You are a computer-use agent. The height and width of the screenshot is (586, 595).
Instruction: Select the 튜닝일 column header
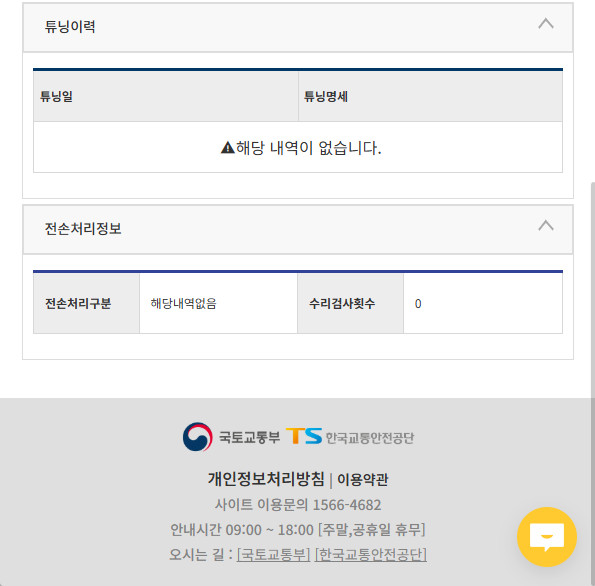point(166,96)
